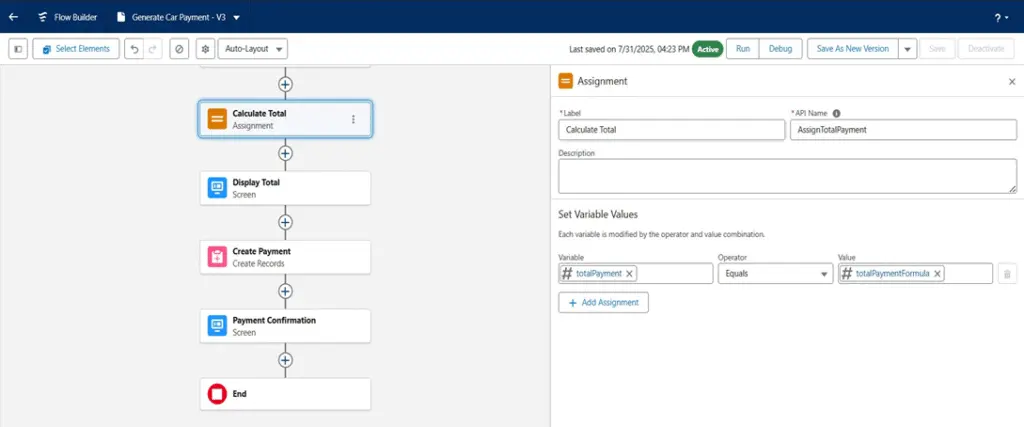Viewport: 1024px width, 427px height.
Task: Open Calculate Total element options menu
Action: click(x=353, y=119)
